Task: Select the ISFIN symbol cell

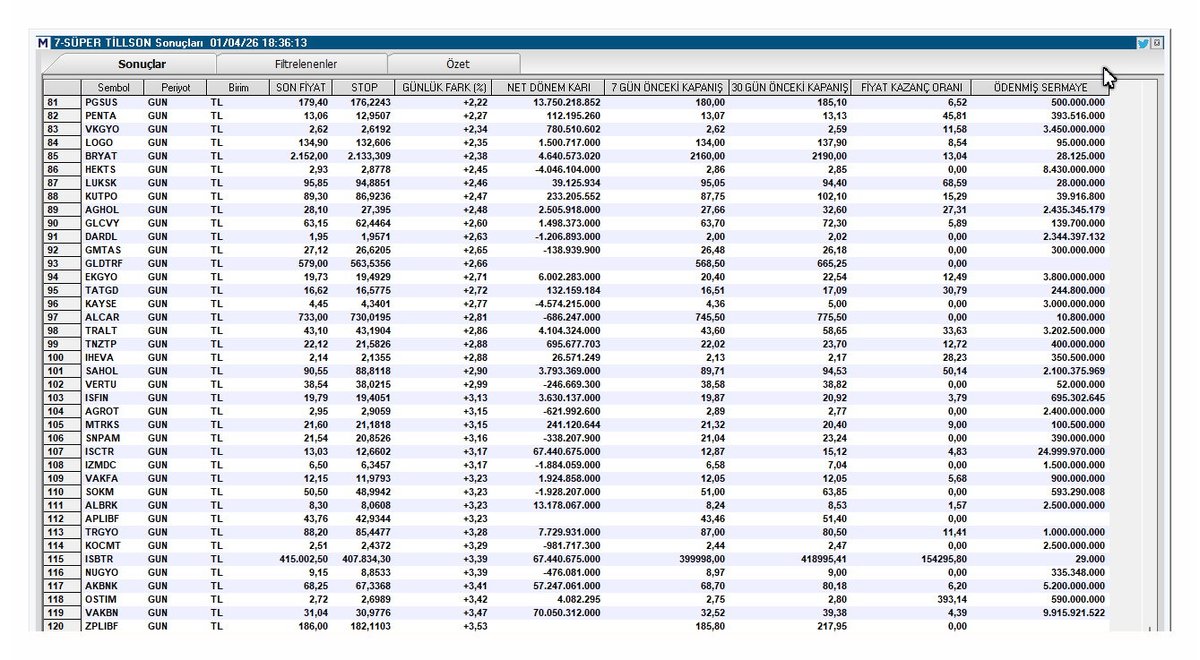Action: click(113, 399)
